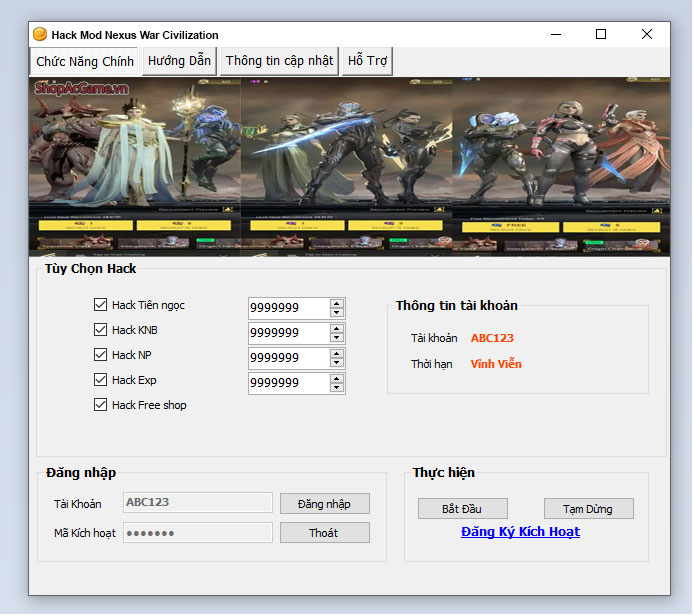Click the Đăng nhập button

[324, 504]
